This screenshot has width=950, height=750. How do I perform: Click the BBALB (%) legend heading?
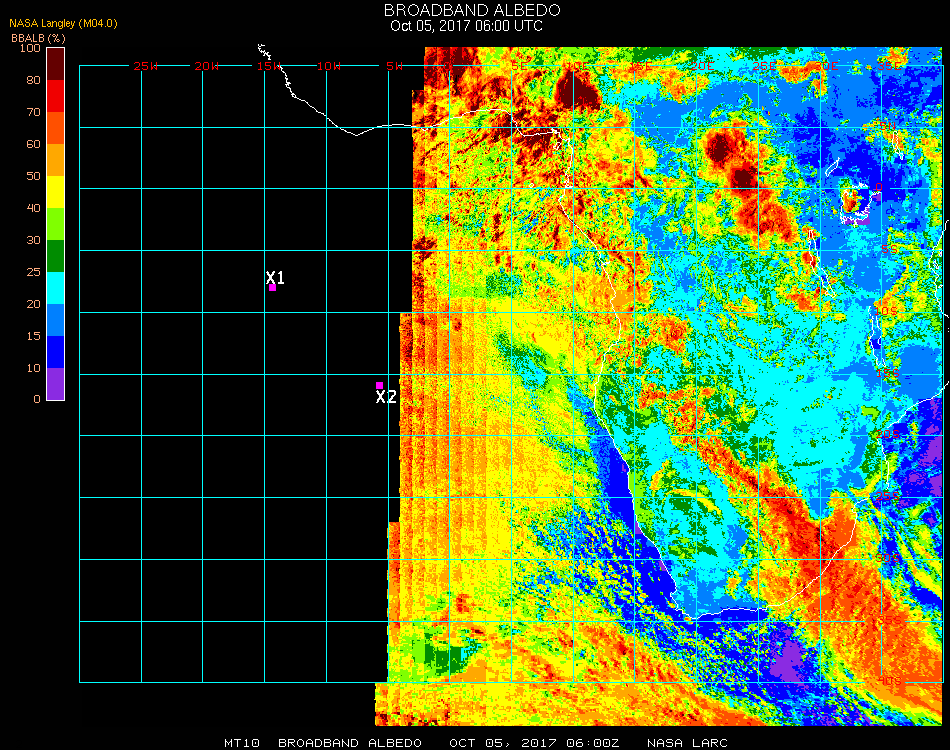point(38,38)
